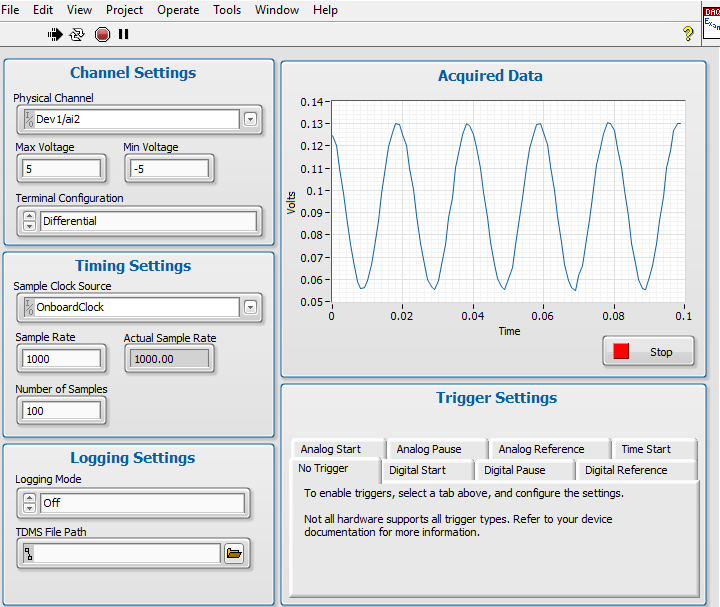
Task: Click the TDMS File Path text field
Action: tap(127, 554)
